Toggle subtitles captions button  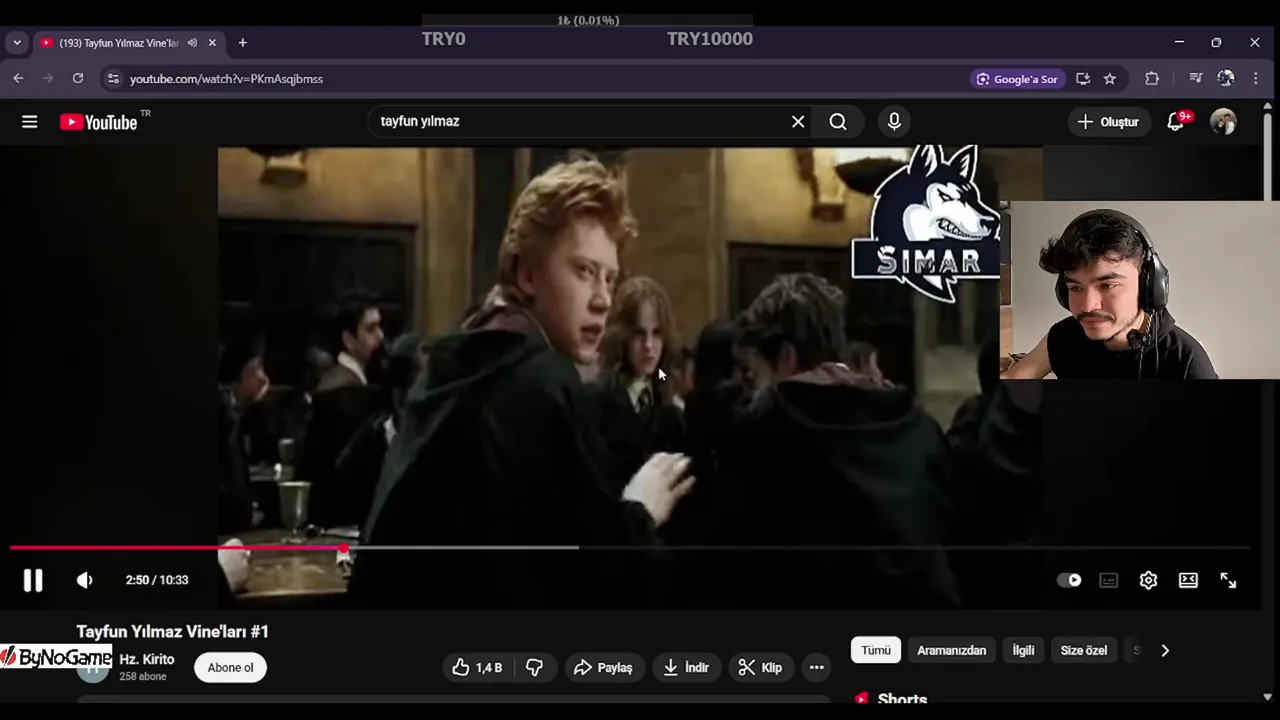[1108, 580]
